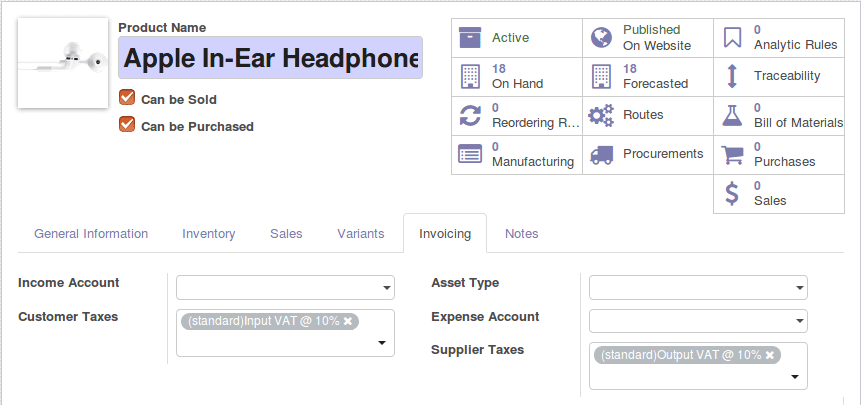Click the truck icon for Procurements
861x405 pixels.
pos(601,155)
